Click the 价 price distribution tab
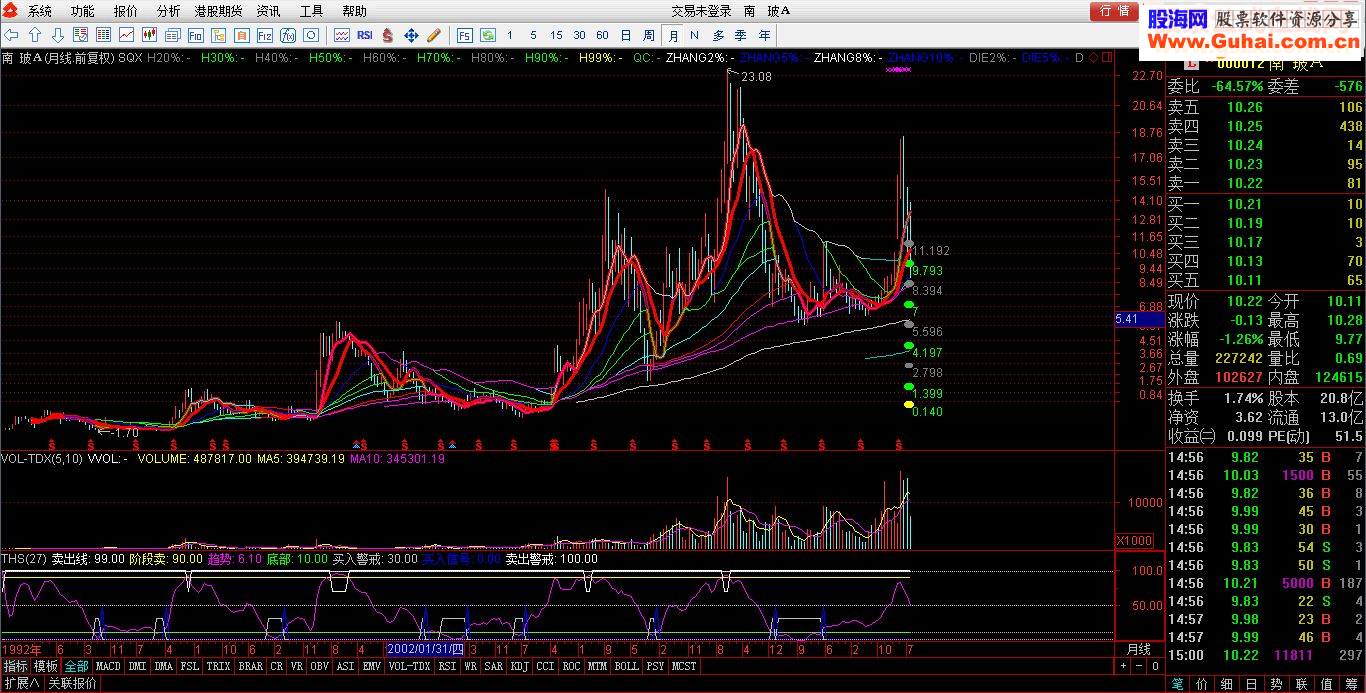This screenshot has width=1366, height=693. click(1202, 684)
